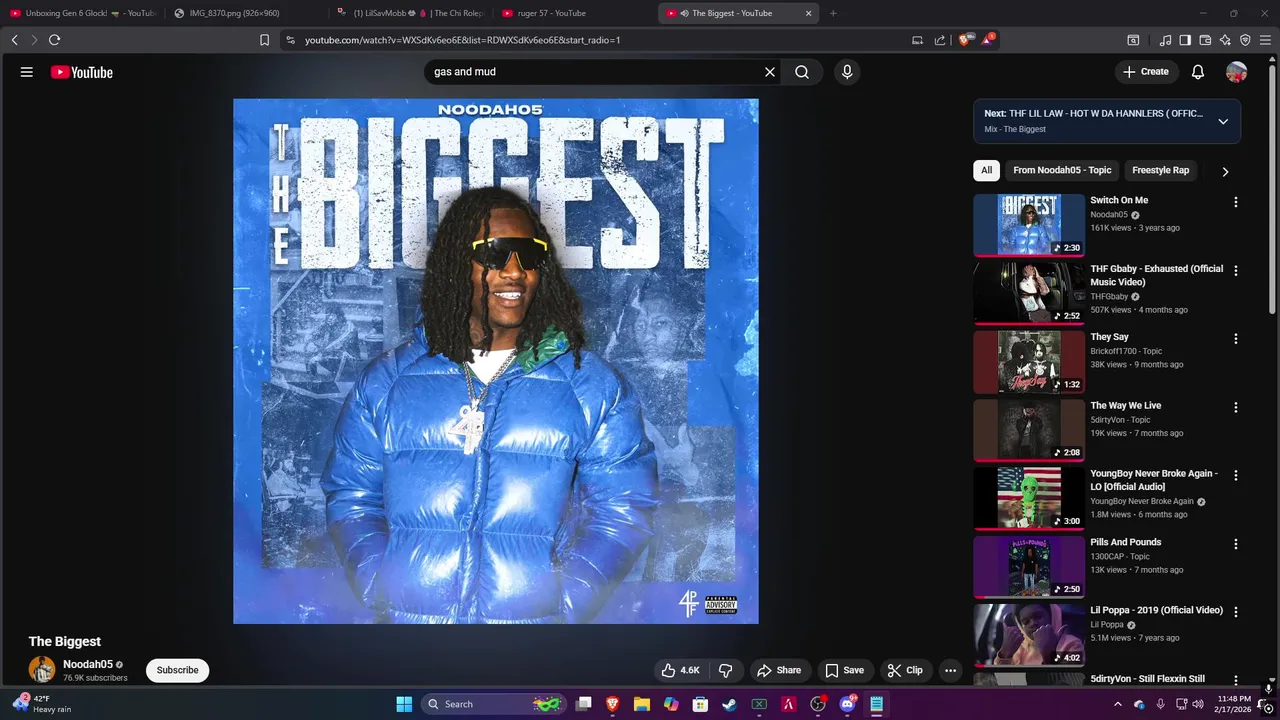Open Brave Rewards triangle icon

988,40
